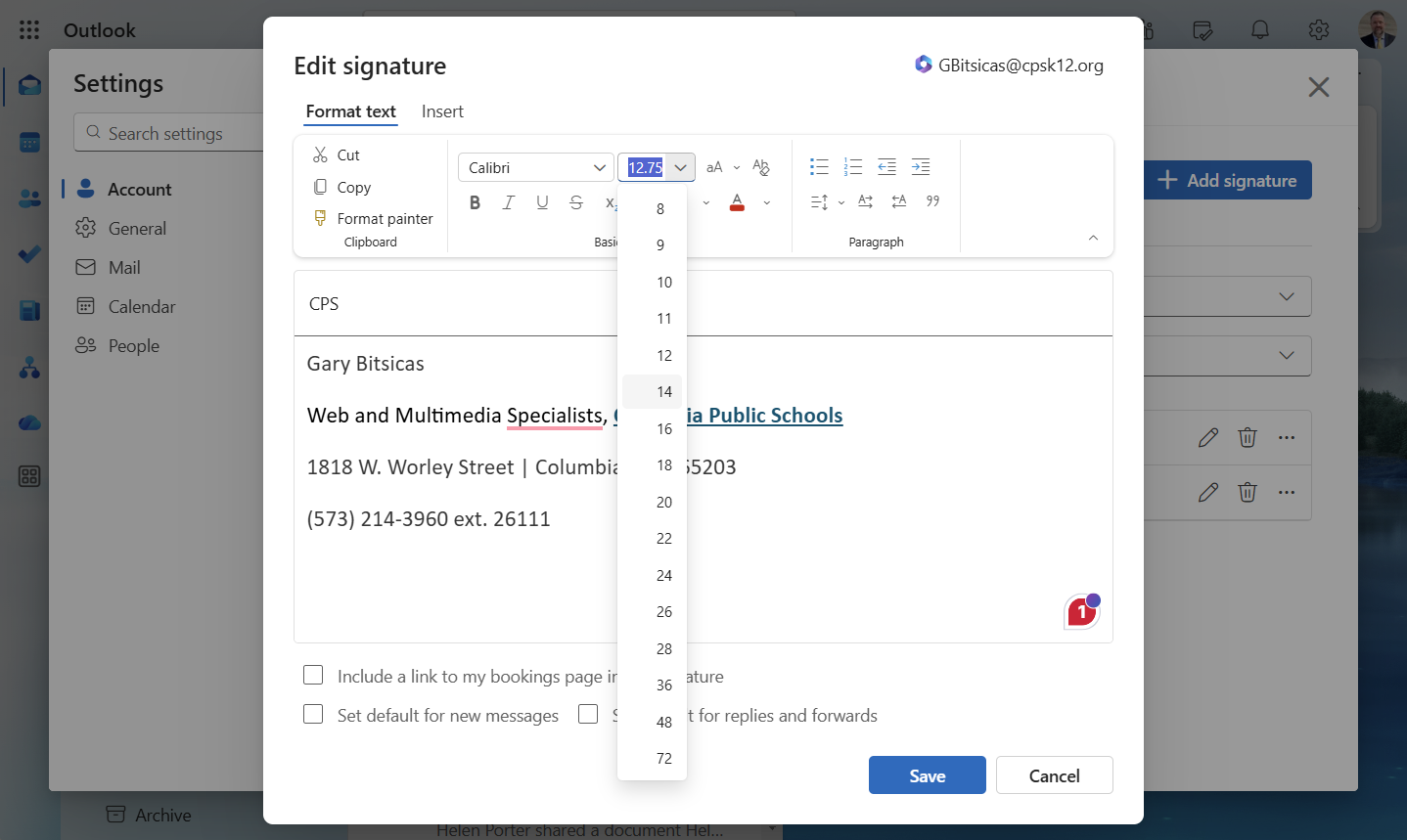Increase paragraph indent
1407x840 pixels.
pyautogui.click(x=921, y=167)
